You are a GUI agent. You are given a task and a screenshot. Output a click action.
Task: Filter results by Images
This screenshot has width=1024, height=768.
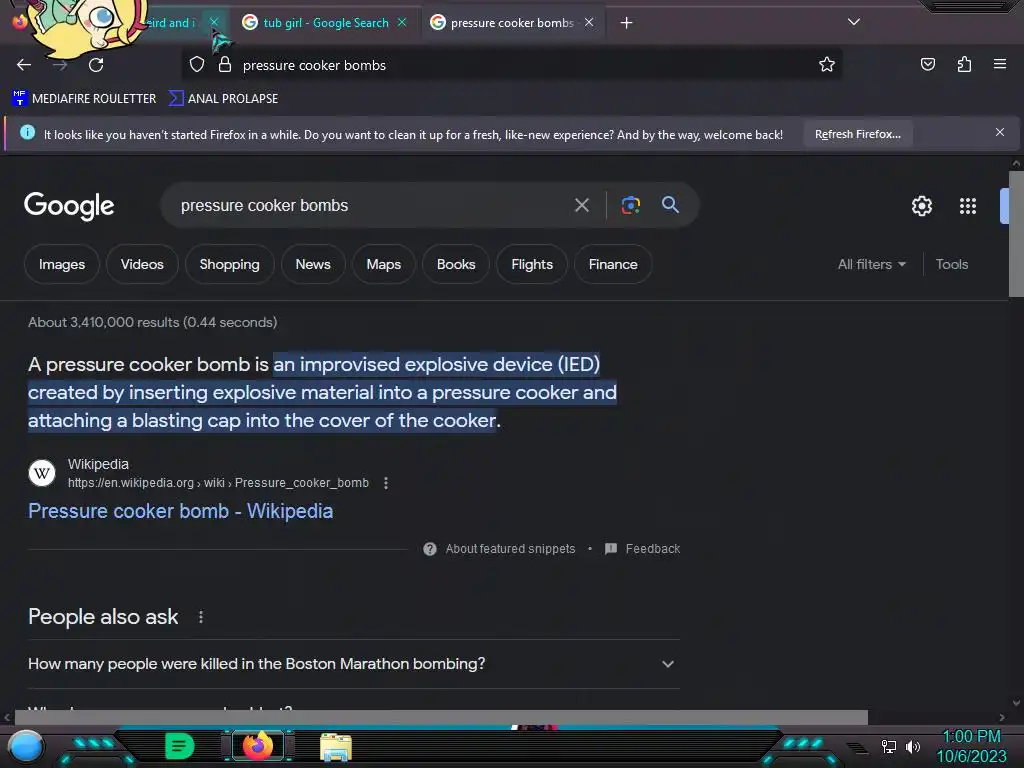pos(62,264)
